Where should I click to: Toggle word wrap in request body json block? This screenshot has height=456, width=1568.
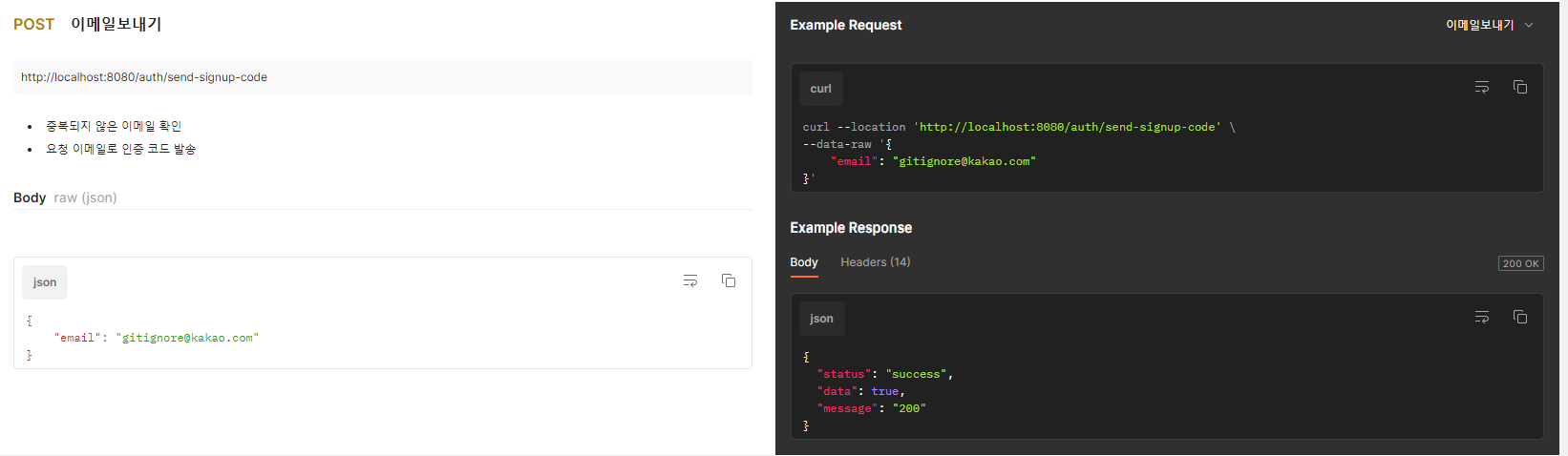(690, 280)
